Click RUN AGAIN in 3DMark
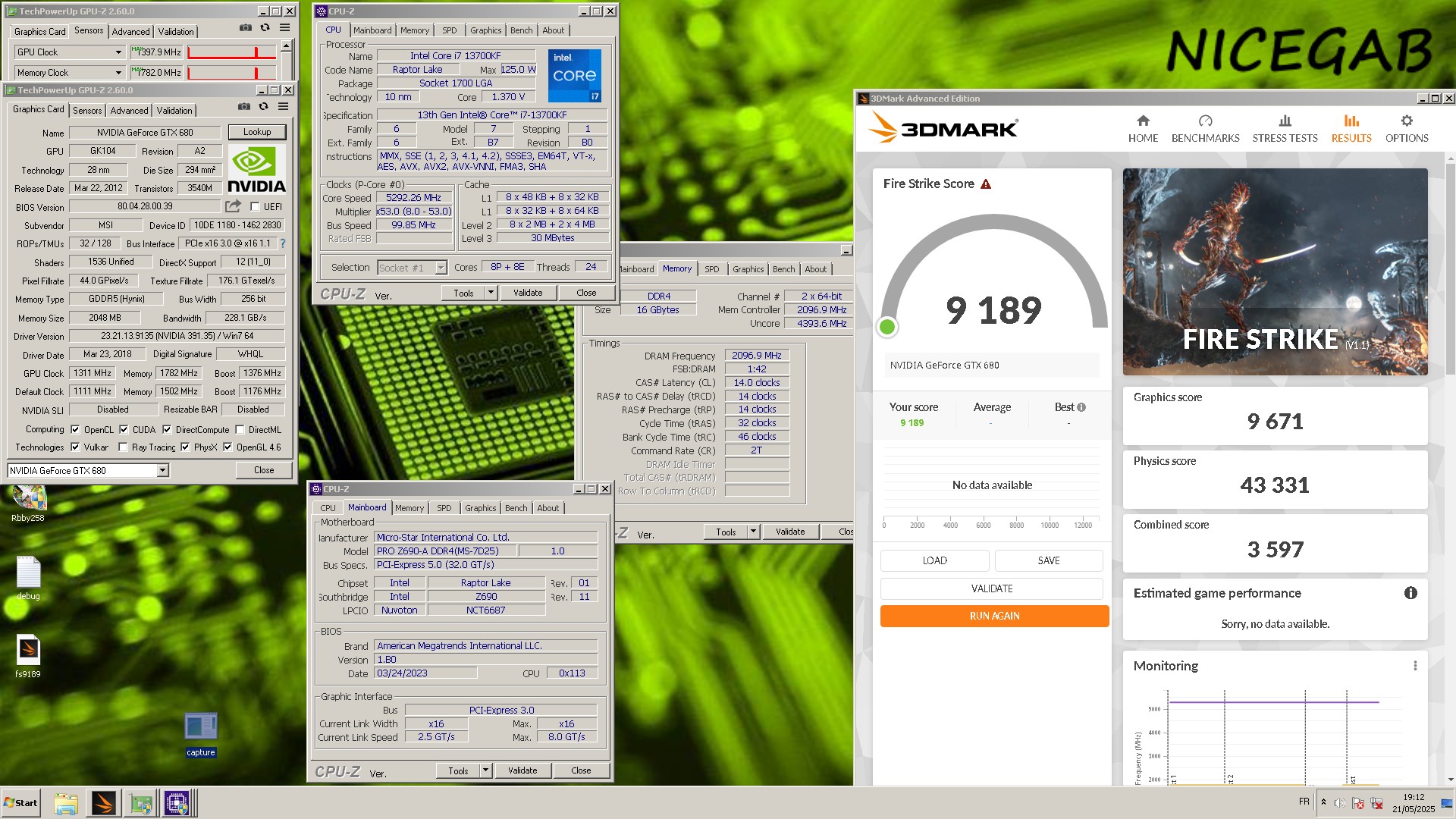1456x819 pixels. (x=994, y=616)
